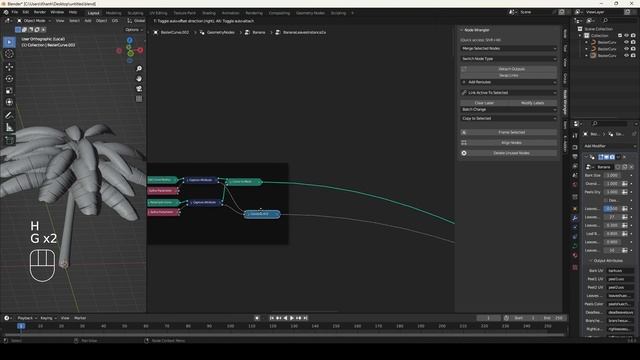
Task: Switch to Shading workspace tab
Action: [209, 13]
